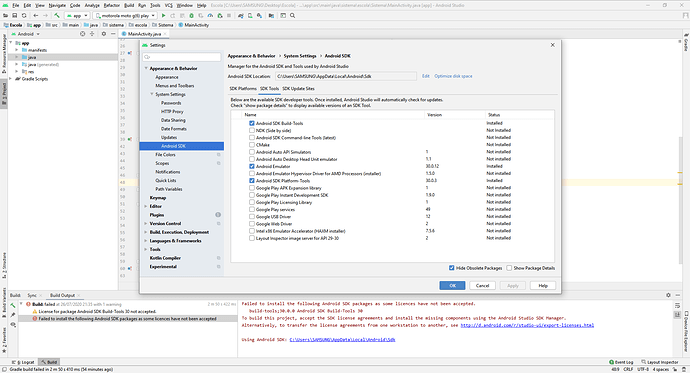Click the Build panel gear settings icon
This screenshot has width=690, height=373.
[x=668, y=295]
